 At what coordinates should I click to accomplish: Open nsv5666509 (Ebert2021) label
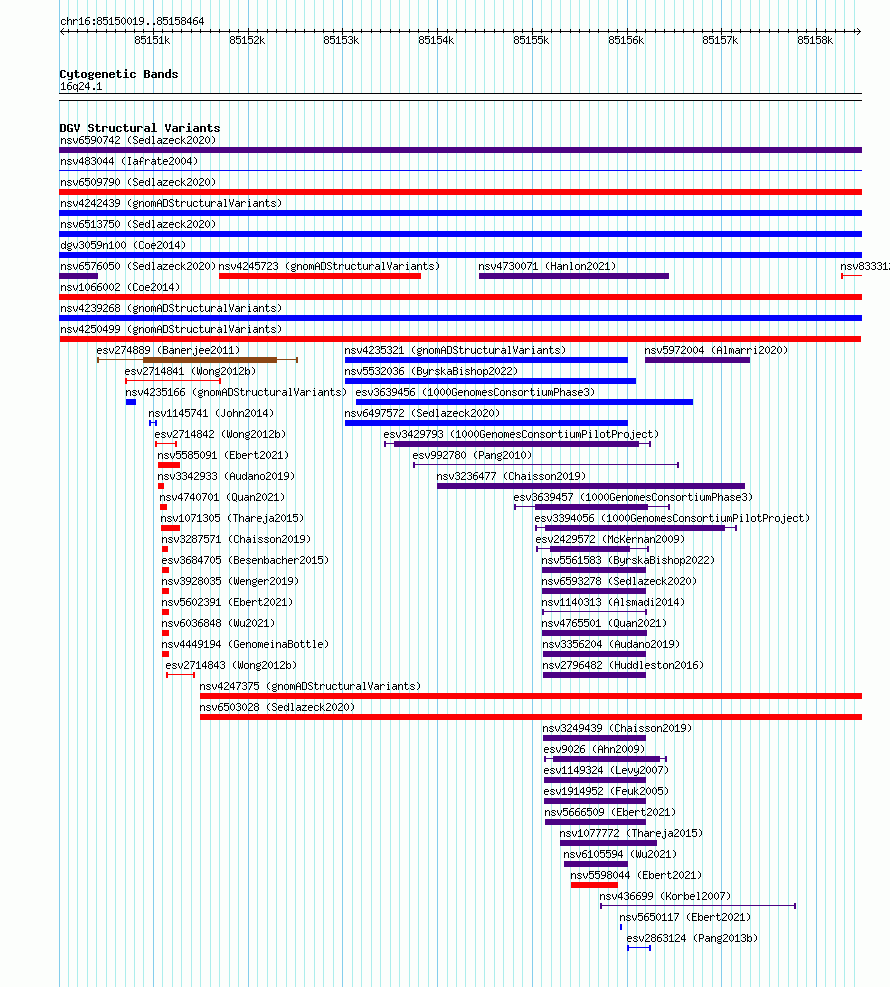coord(610,812)
